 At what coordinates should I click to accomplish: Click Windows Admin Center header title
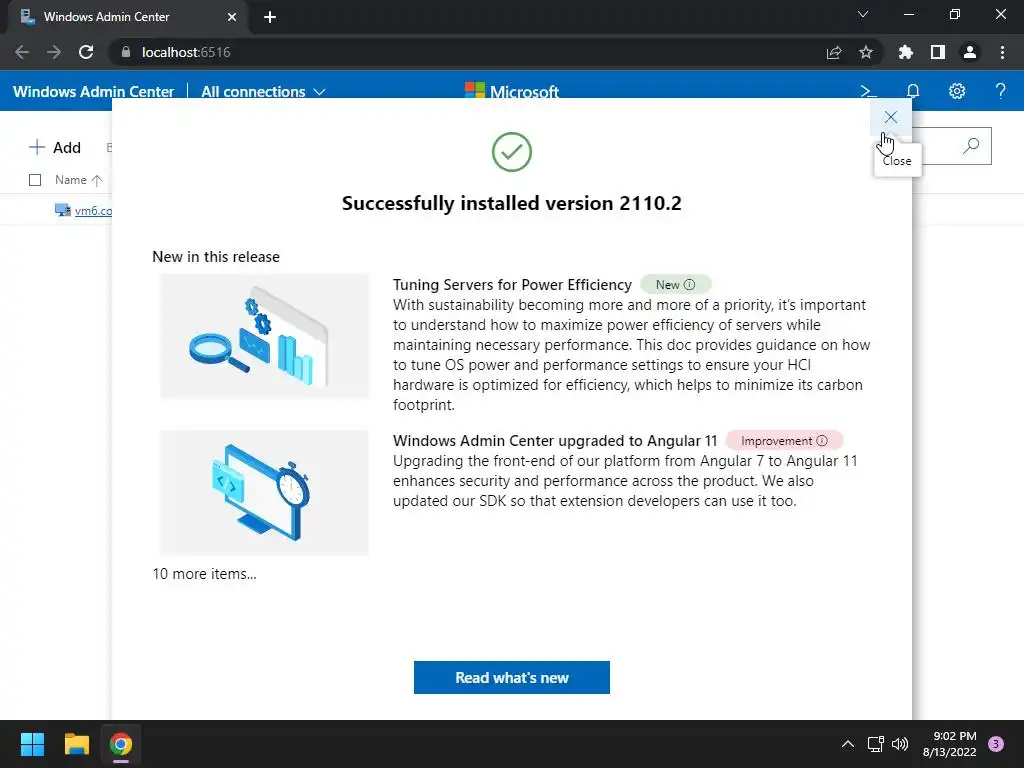pos(93,91)
